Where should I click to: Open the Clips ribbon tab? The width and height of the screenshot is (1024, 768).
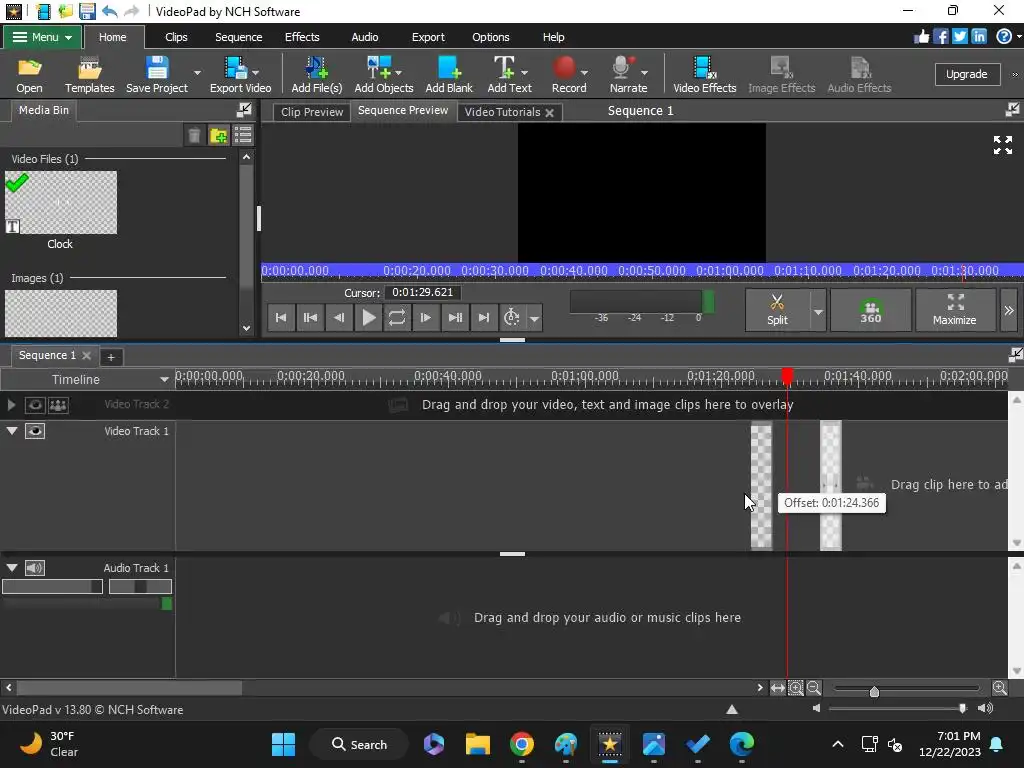pyautogui.click(x=176, y=37)
